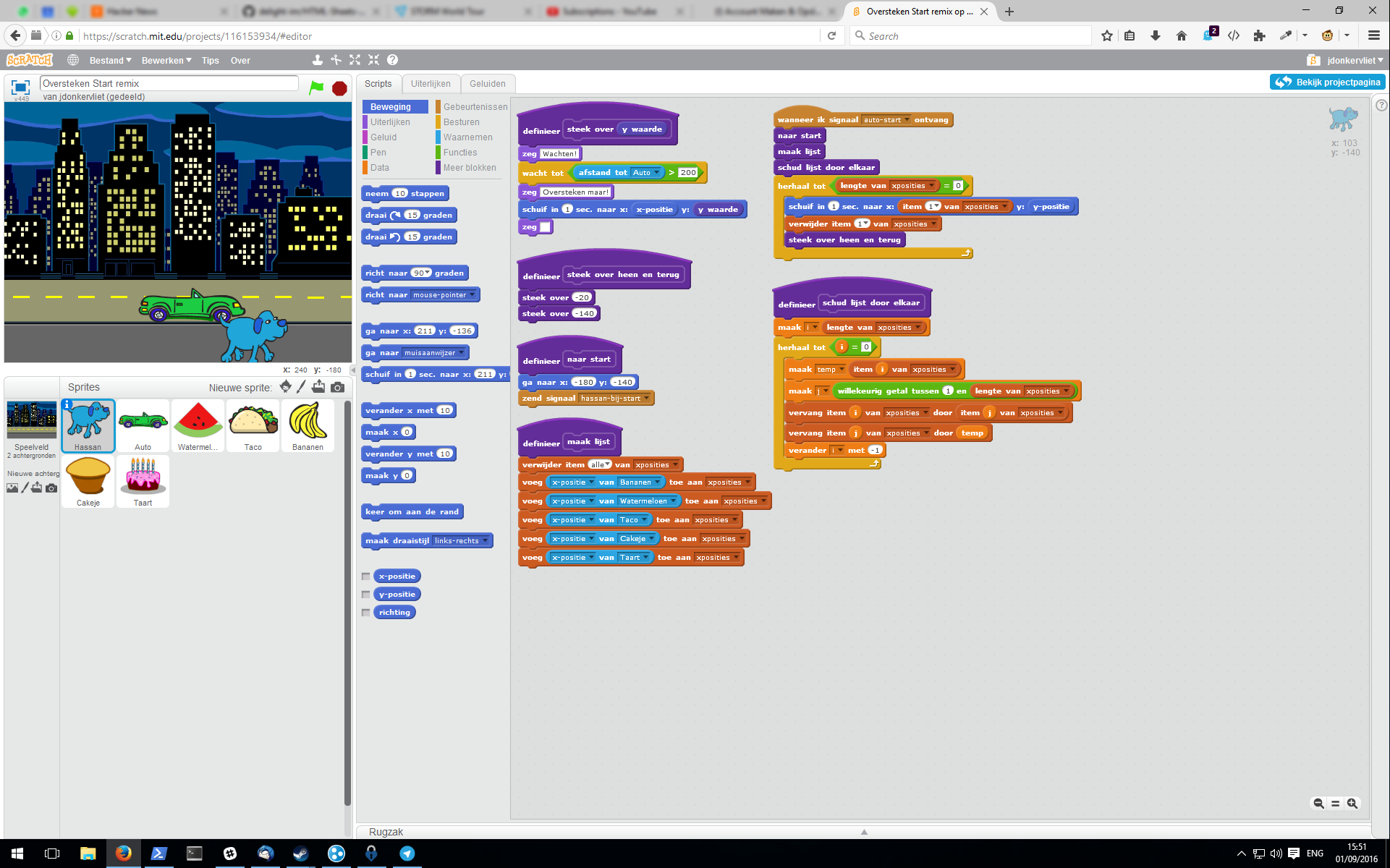The image size is (1390, 868).
Task: Click the red stop sign
Action: point(338,88)
